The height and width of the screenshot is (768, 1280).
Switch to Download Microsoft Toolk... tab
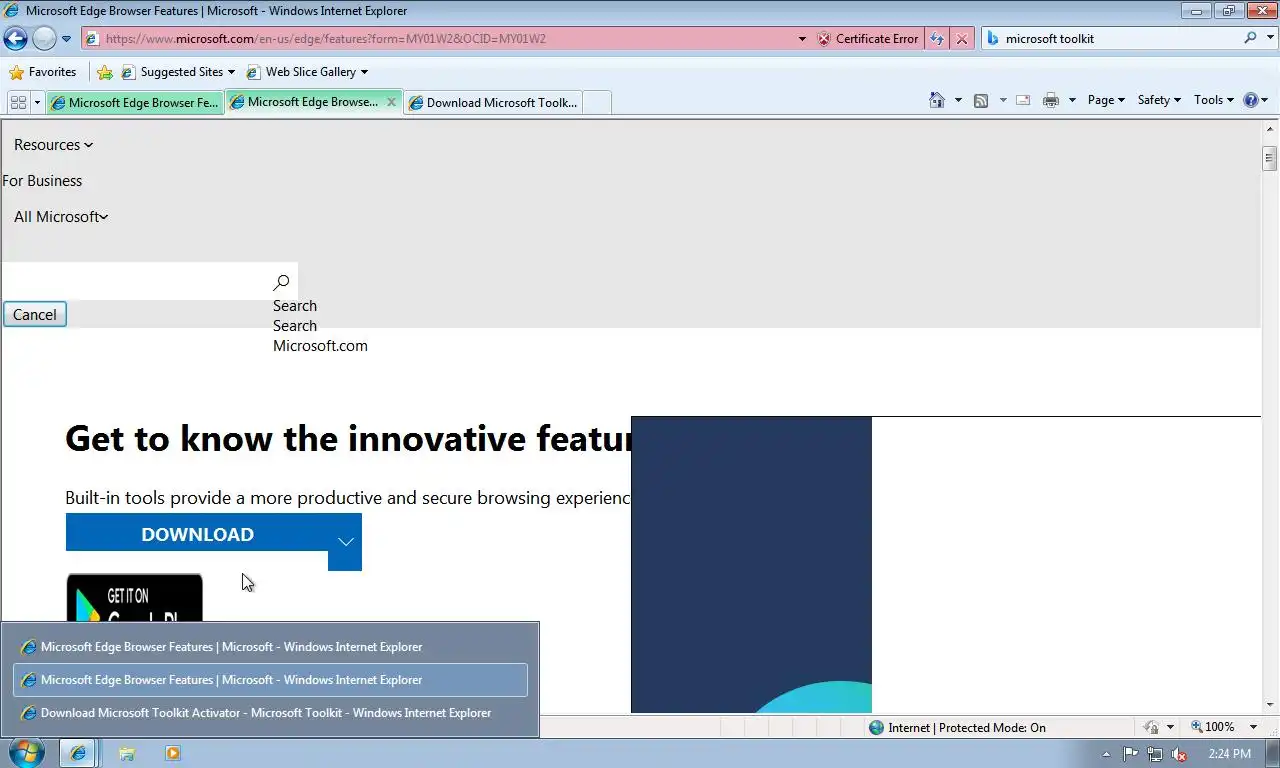[x=492, y=102]
